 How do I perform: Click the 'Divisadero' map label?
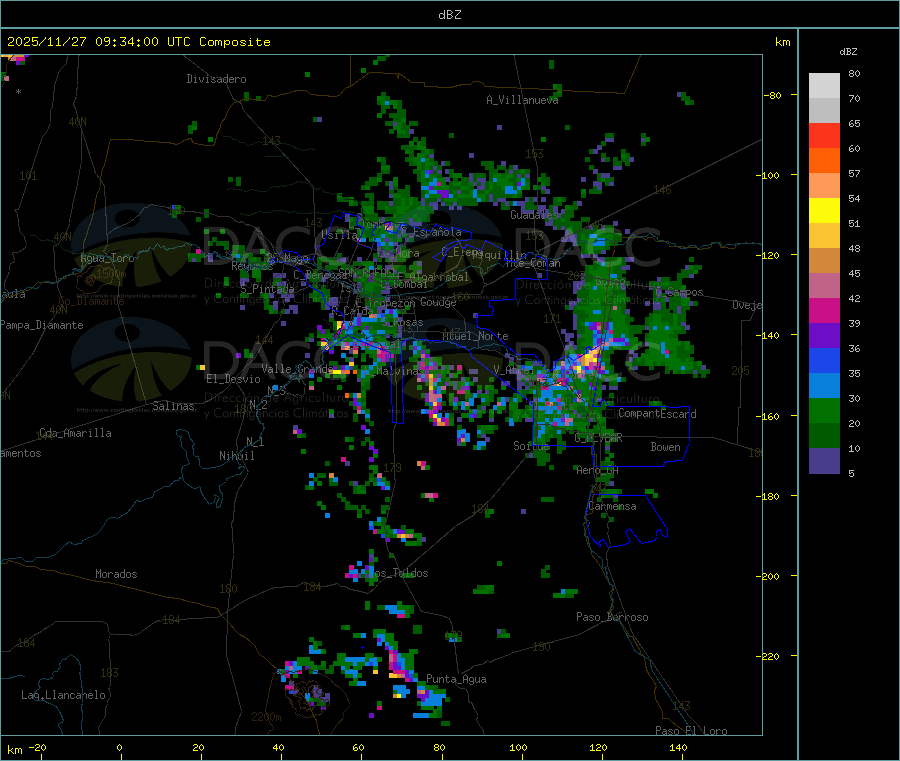click(x=216, y=79)
